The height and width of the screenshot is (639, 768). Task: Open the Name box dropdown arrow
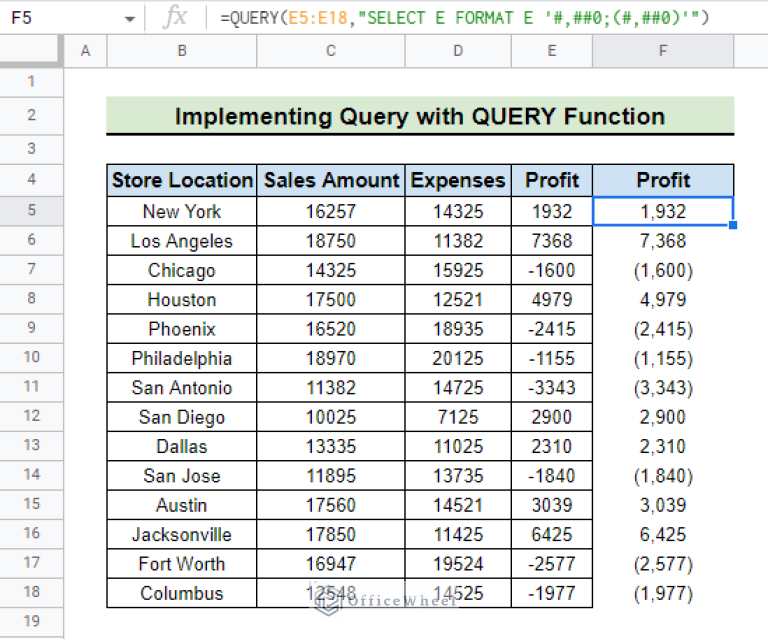click(x=129, y=19)
